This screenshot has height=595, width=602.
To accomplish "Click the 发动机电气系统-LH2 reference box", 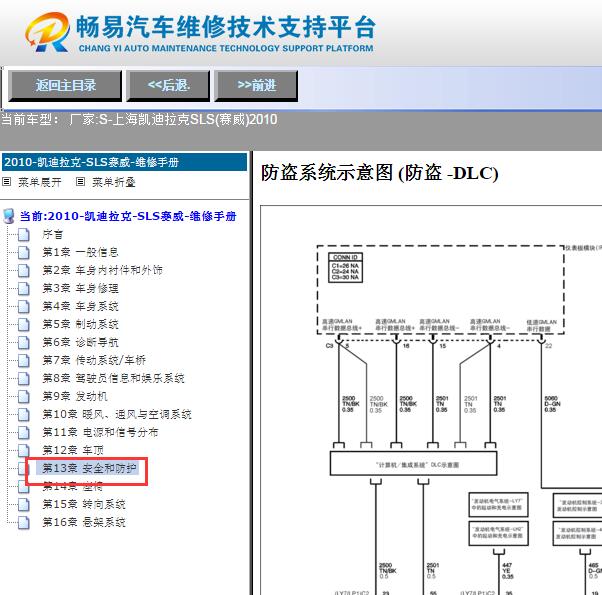I will pos(498,533).
